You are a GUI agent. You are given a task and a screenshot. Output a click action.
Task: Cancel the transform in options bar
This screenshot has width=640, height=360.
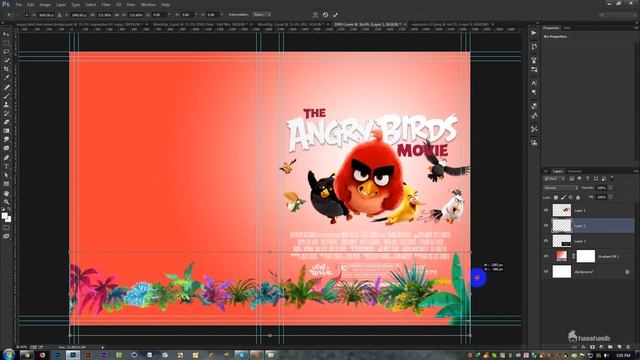(x=325, y=15)
